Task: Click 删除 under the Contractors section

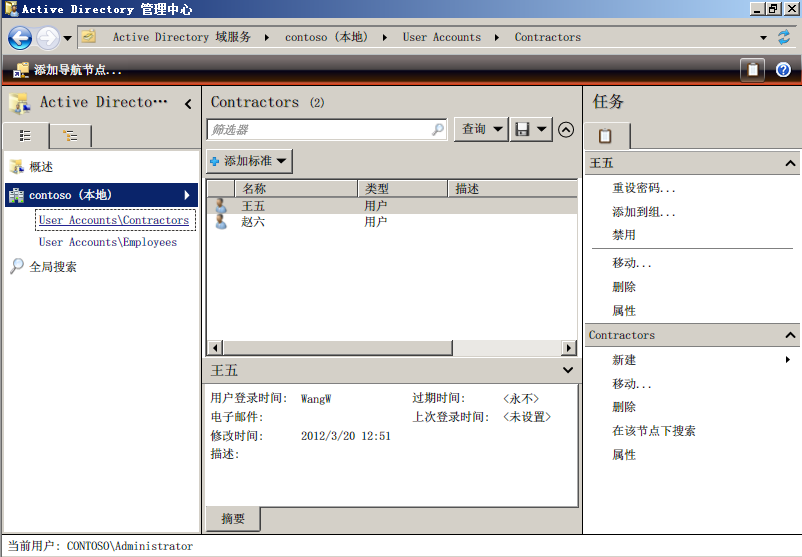Action: [x=624, y=407]
